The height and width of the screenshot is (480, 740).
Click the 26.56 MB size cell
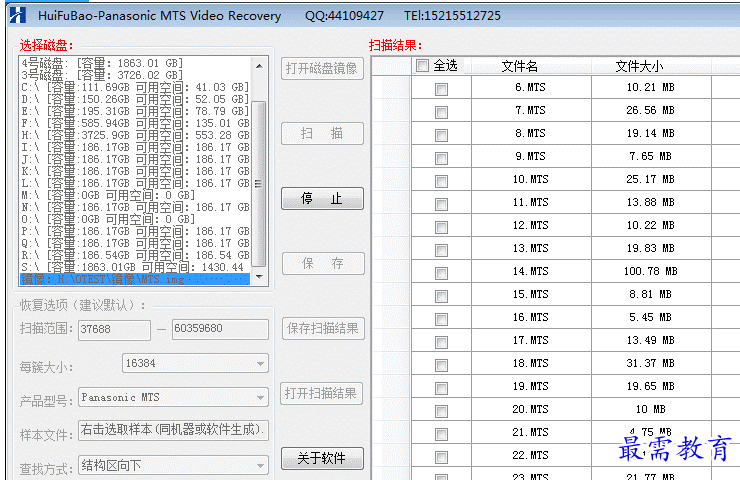(651, 110)
